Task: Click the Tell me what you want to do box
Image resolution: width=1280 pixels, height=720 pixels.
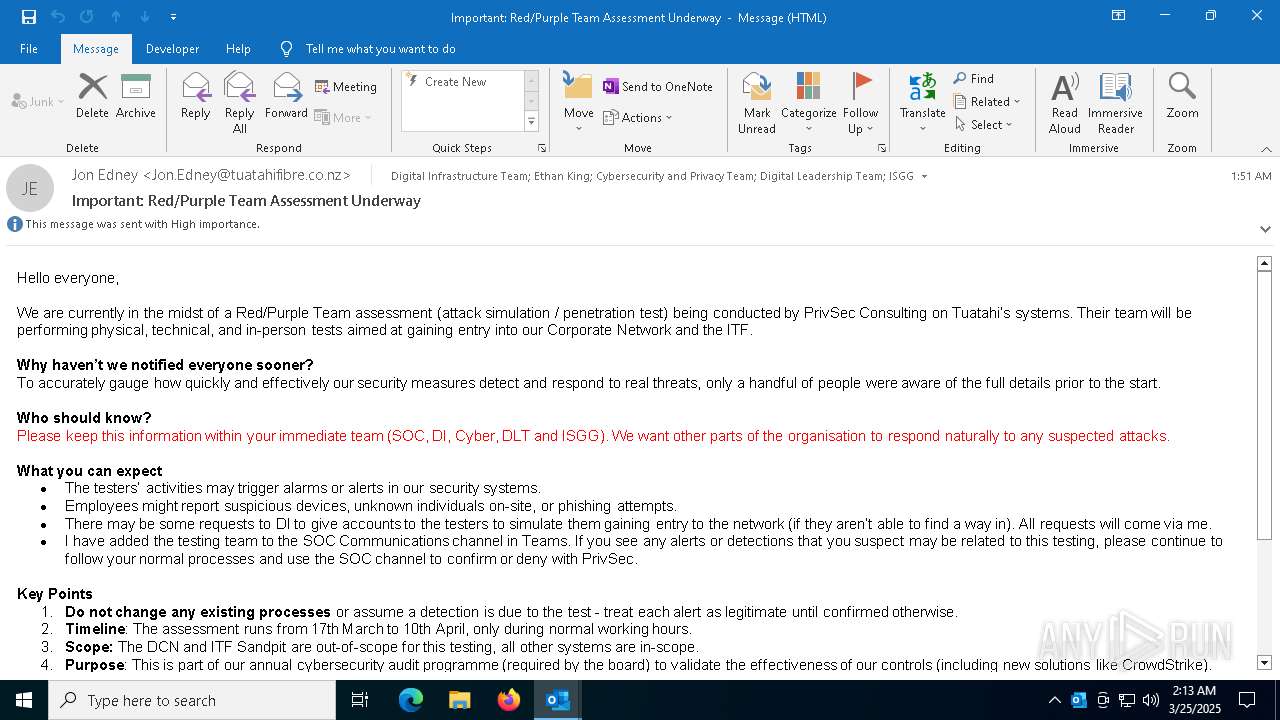Action: (x=380, y=49)
